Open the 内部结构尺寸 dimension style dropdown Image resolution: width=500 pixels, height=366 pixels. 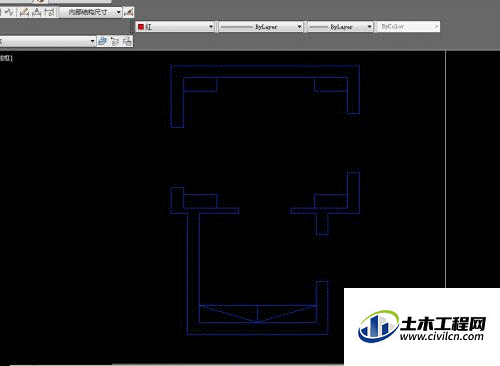pyautogui.click(x=91, y=12)
